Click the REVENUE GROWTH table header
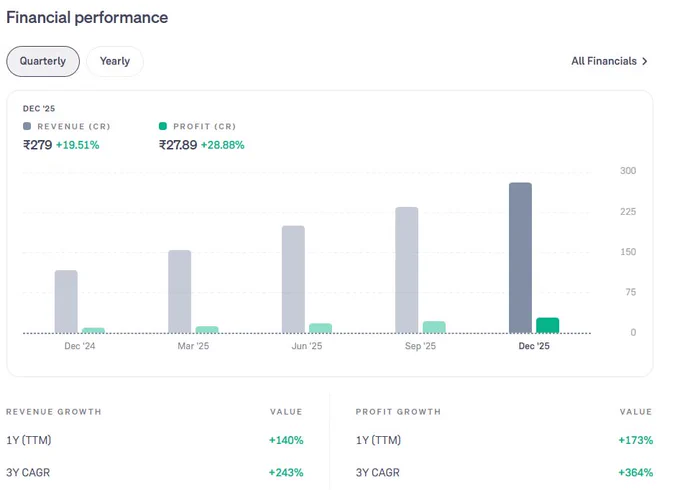 (x=54, y=412)
